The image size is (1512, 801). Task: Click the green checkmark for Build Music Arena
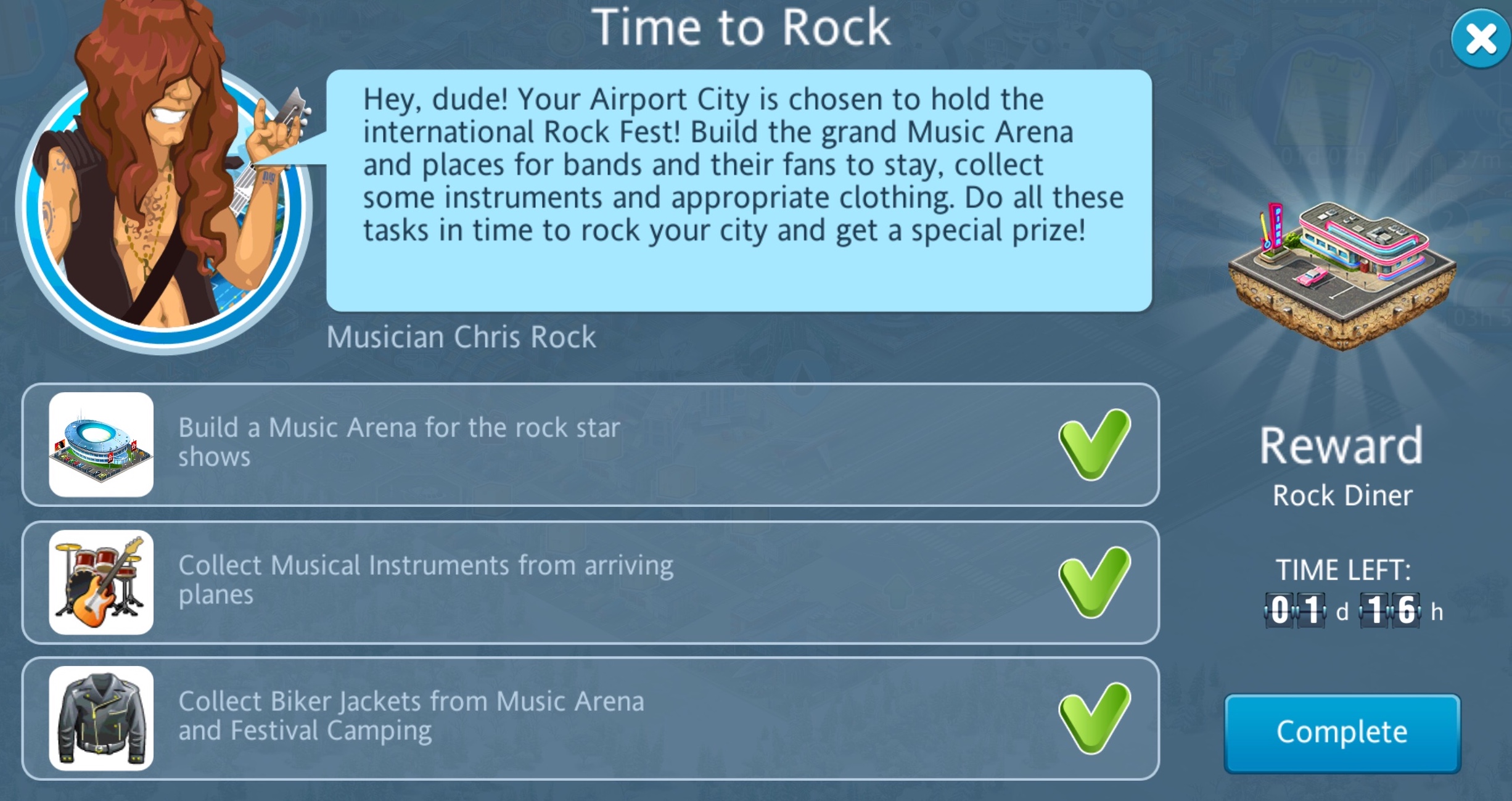pyautogui.click(x=1095, y=445)
